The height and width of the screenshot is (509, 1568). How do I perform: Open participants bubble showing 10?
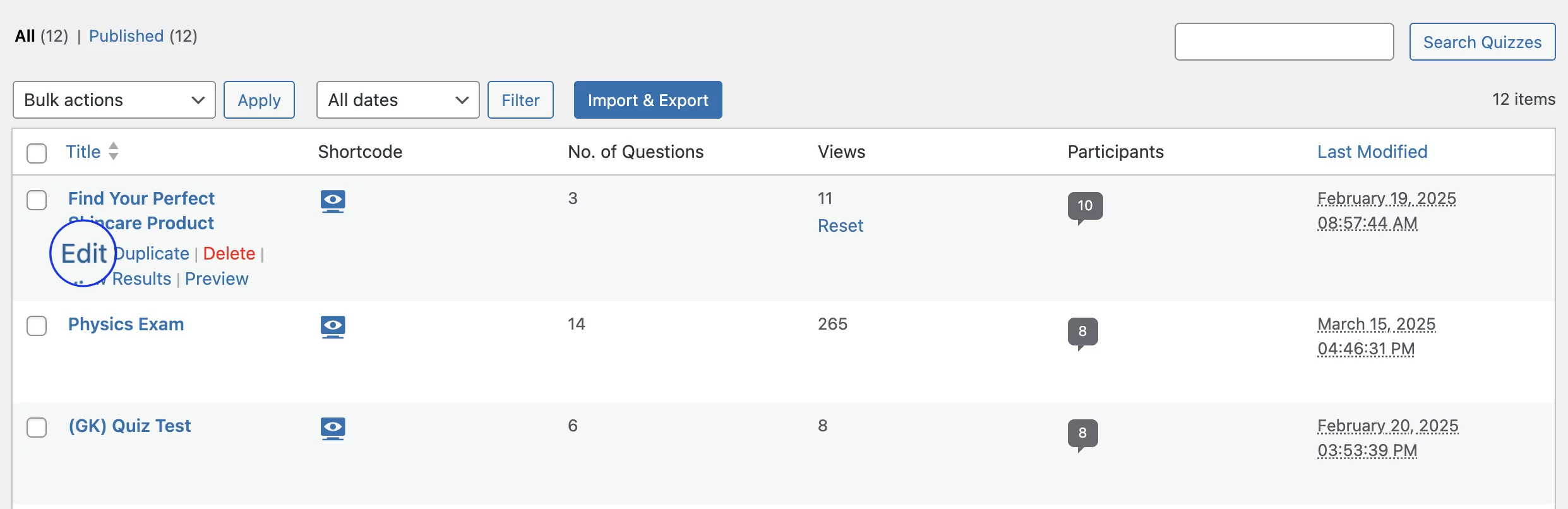click(1085, 207)
